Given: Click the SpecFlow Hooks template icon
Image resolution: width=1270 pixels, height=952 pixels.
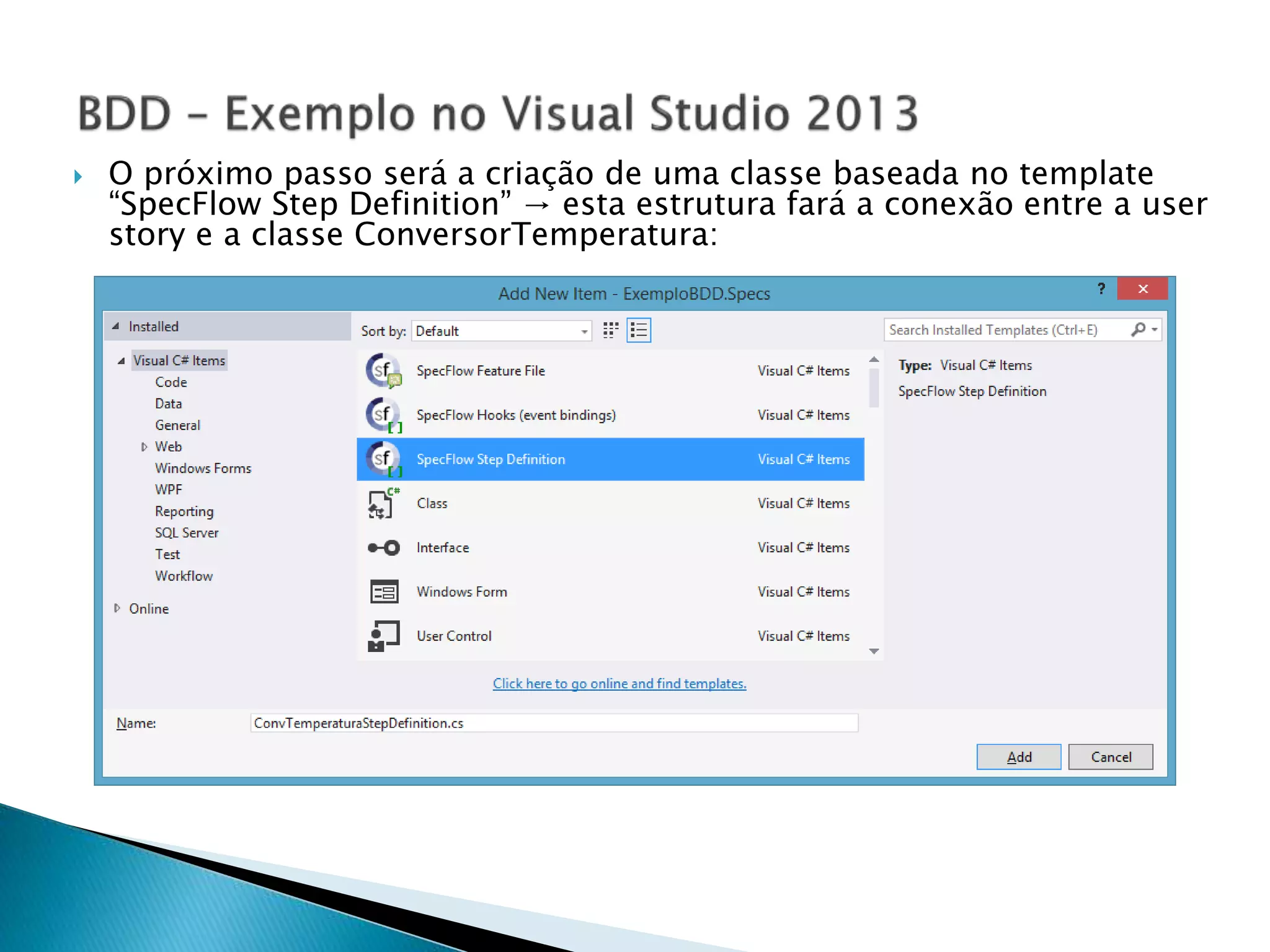Looking at the screenshot, I should 384,415.
